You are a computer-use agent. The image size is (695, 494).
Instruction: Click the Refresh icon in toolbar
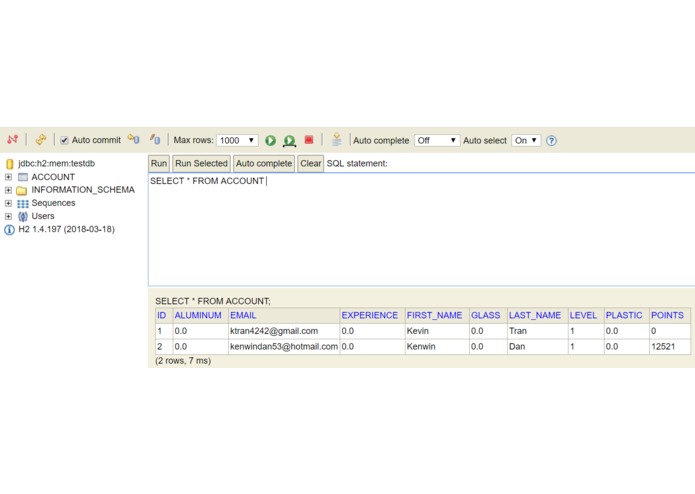(41, 140)
